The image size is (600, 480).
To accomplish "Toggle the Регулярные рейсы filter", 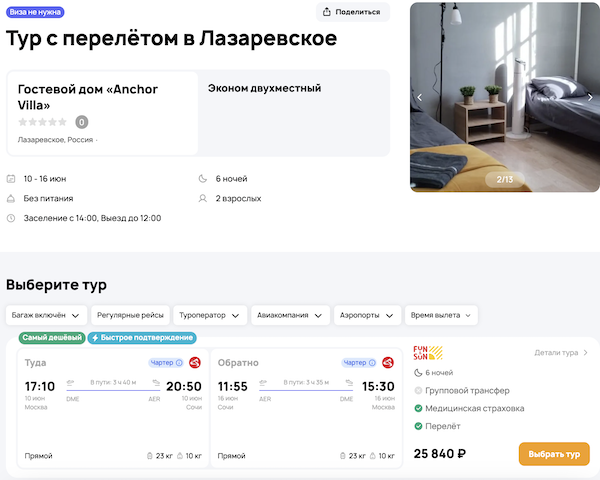I will click(129, 314).
